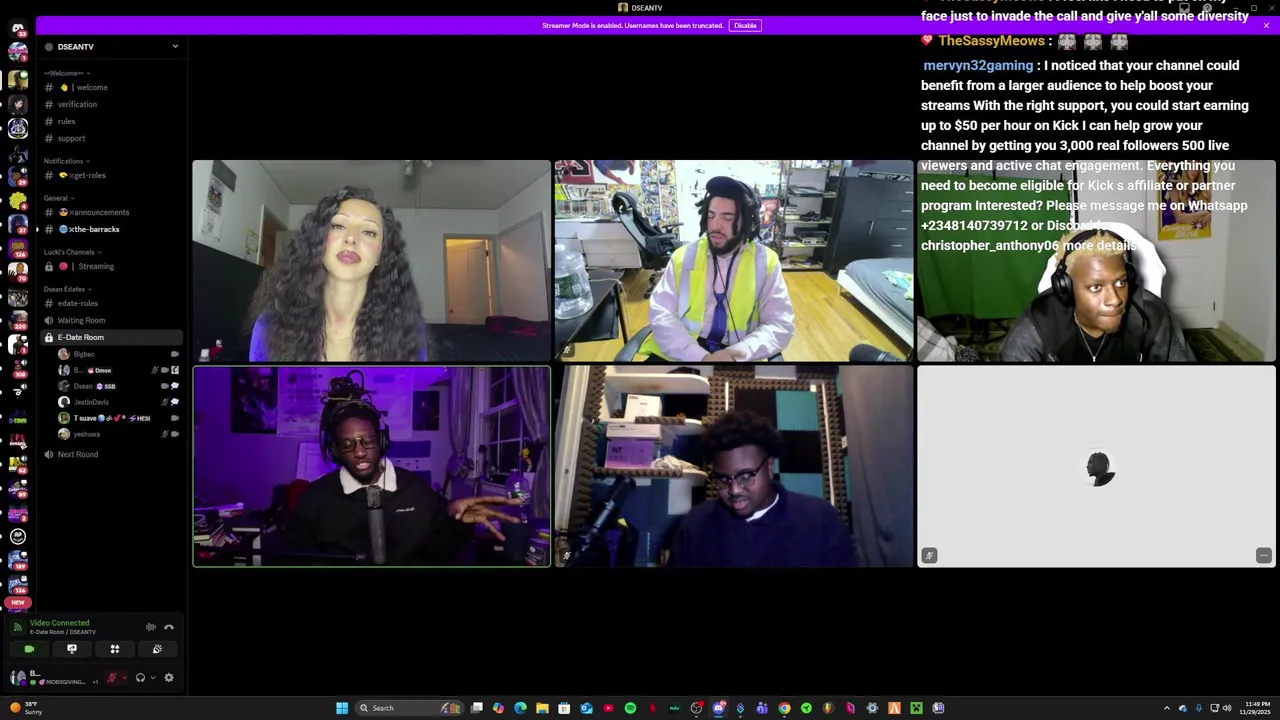Open Direct Messages home icon
The width and height of the screenshot is (1280, 720).
pos(17,28)
